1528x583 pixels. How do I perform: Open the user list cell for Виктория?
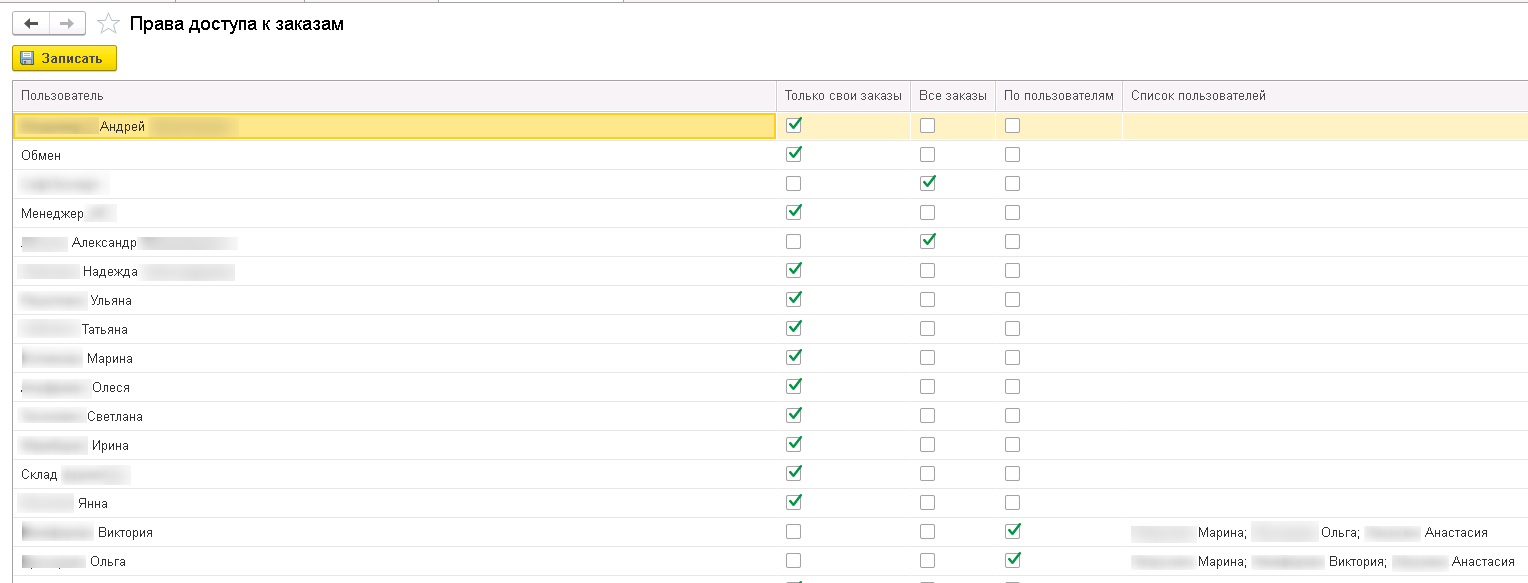[1310, 533]
